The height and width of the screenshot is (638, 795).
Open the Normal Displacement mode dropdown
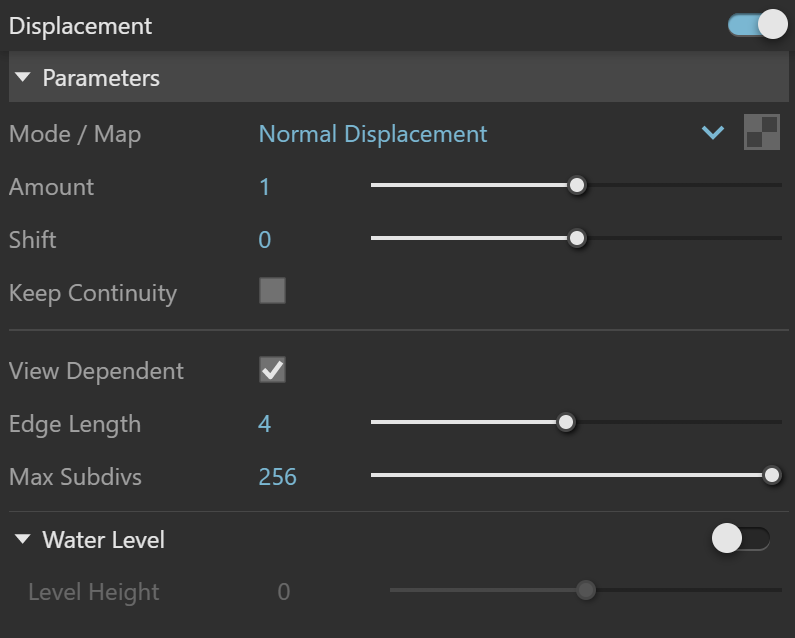[x=373, y=134]
